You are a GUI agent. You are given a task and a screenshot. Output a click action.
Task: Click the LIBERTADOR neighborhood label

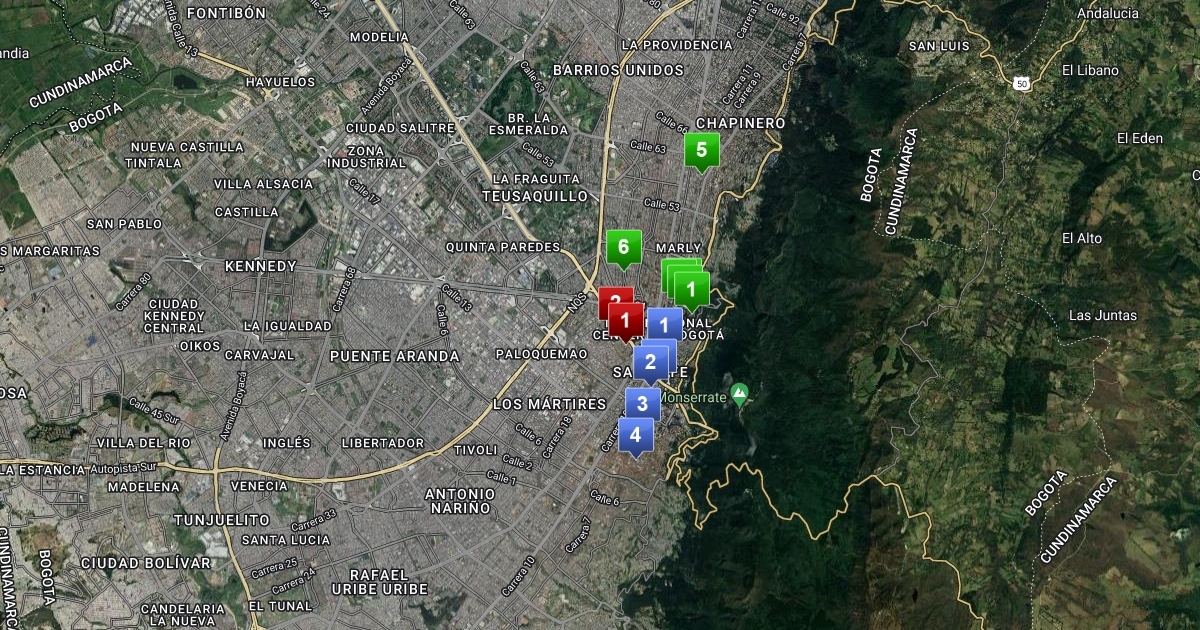383,443
